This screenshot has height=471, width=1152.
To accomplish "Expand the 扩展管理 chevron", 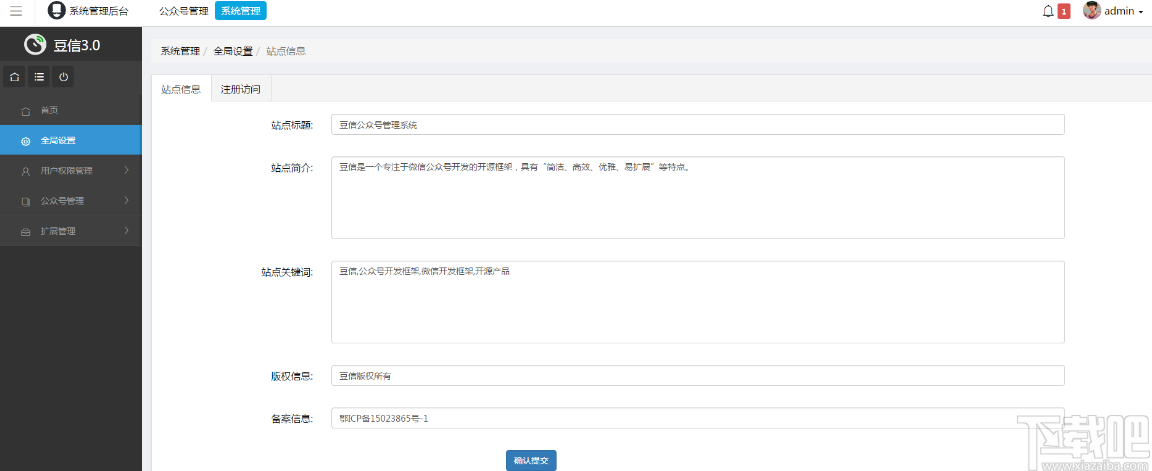I will (x=126, y=231).
